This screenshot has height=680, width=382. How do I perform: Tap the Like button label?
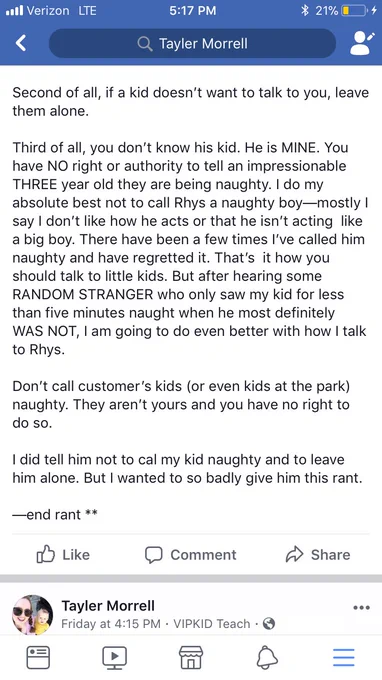point(76,555)
